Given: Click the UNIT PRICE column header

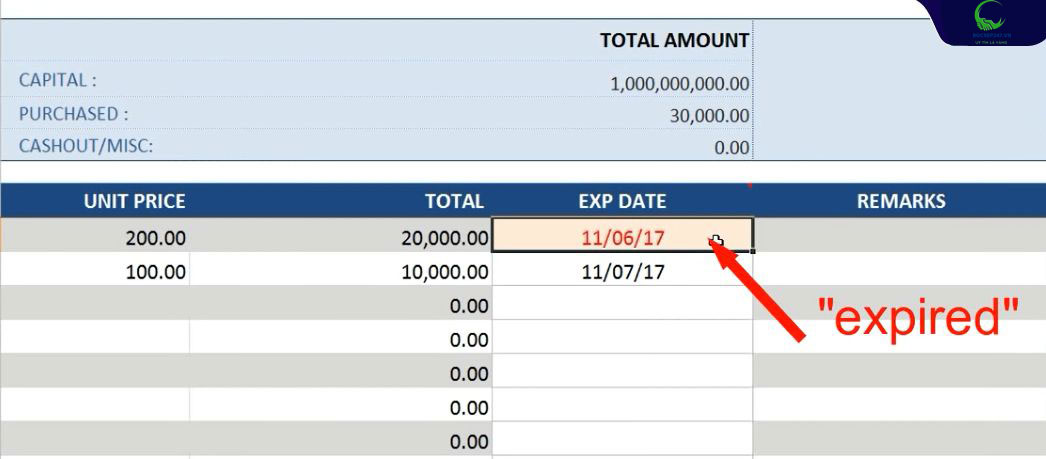Looking at the screenshot, I should click(134, 201).
